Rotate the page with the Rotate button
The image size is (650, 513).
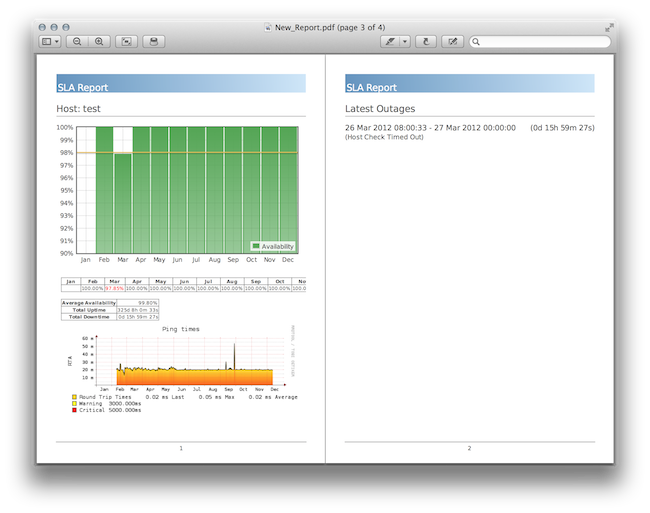[427, 42]
